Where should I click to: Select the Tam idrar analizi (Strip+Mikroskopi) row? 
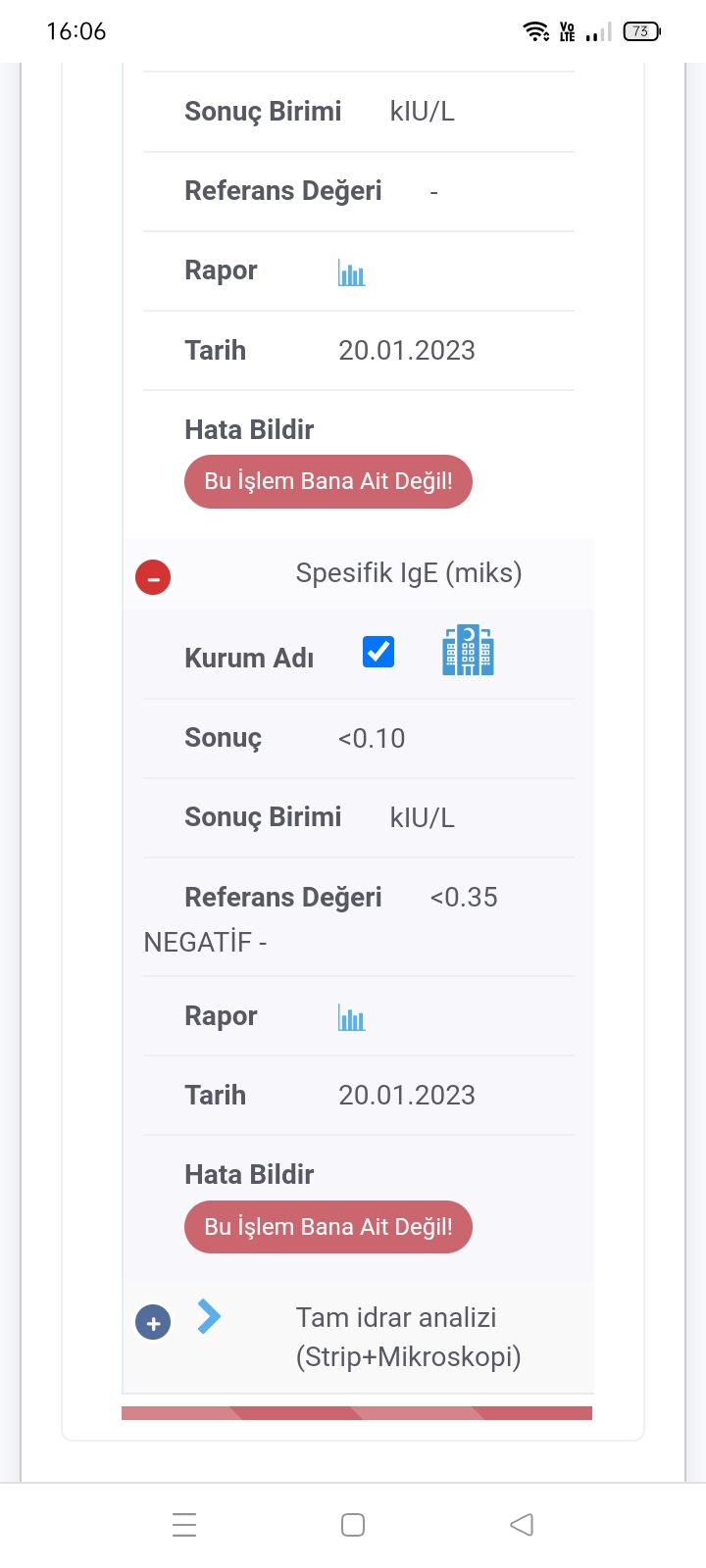pos(408,1337)
